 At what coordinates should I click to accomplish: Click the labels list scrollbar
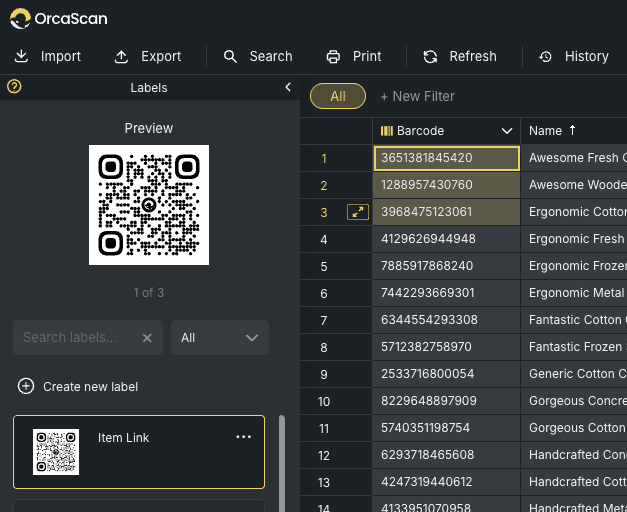(282, 463)
